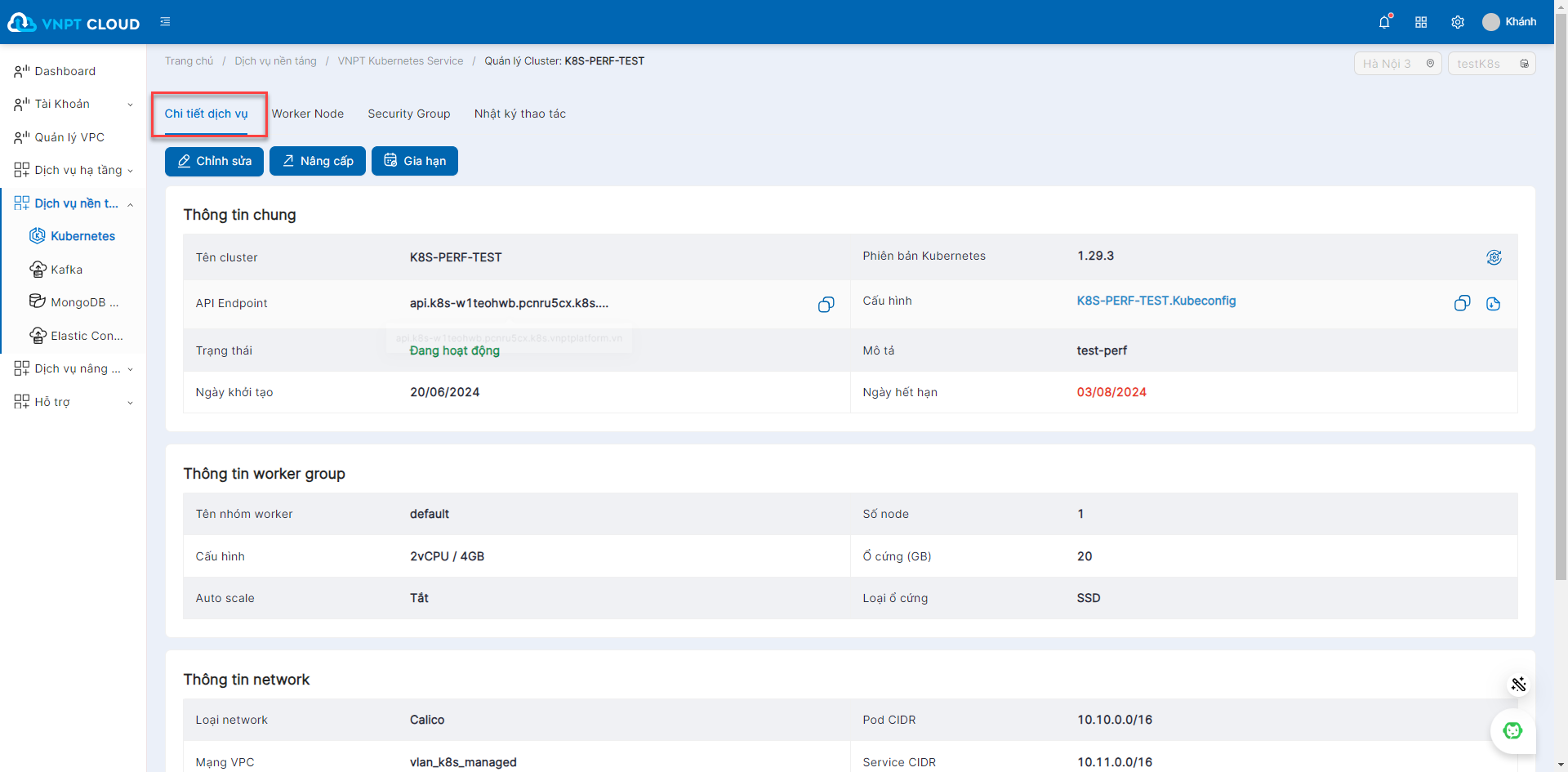This screenshot has width=1568, height=772.
Task: Open the settings gear in header
Action: pyautogui.click(x=1458, y=22)
